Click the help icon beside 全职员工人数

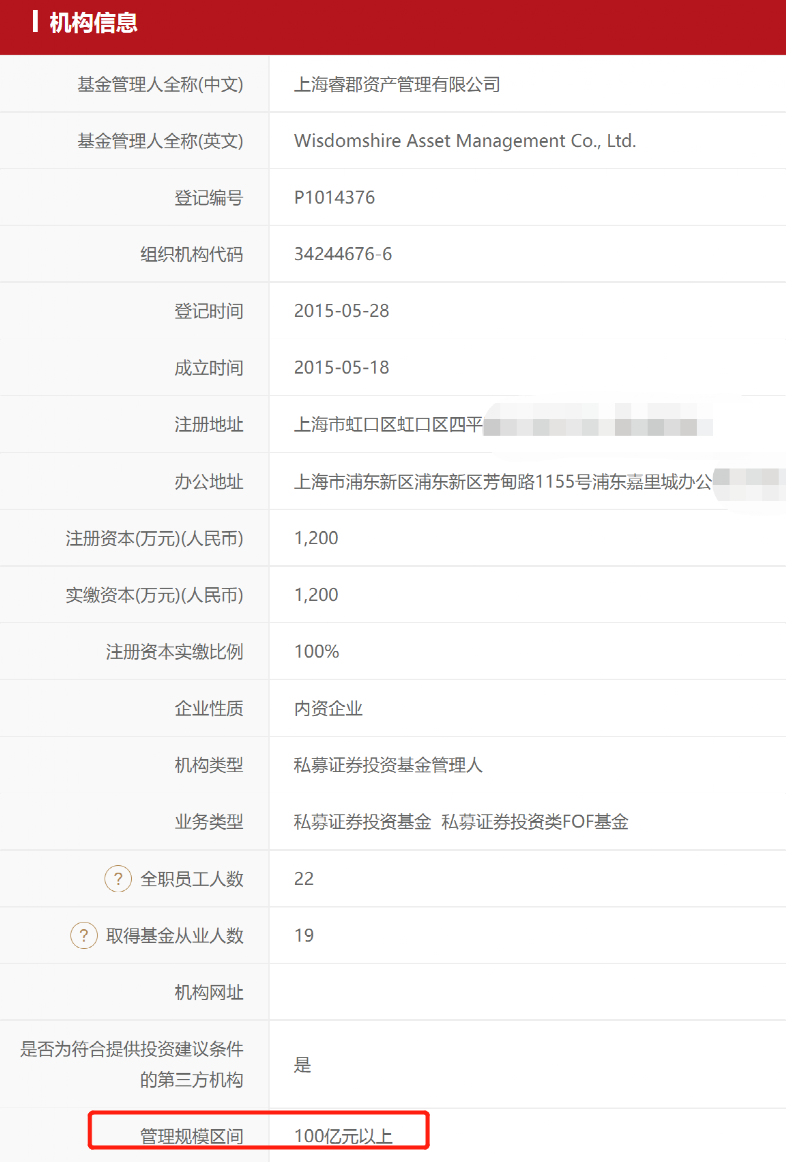(118, 879)
